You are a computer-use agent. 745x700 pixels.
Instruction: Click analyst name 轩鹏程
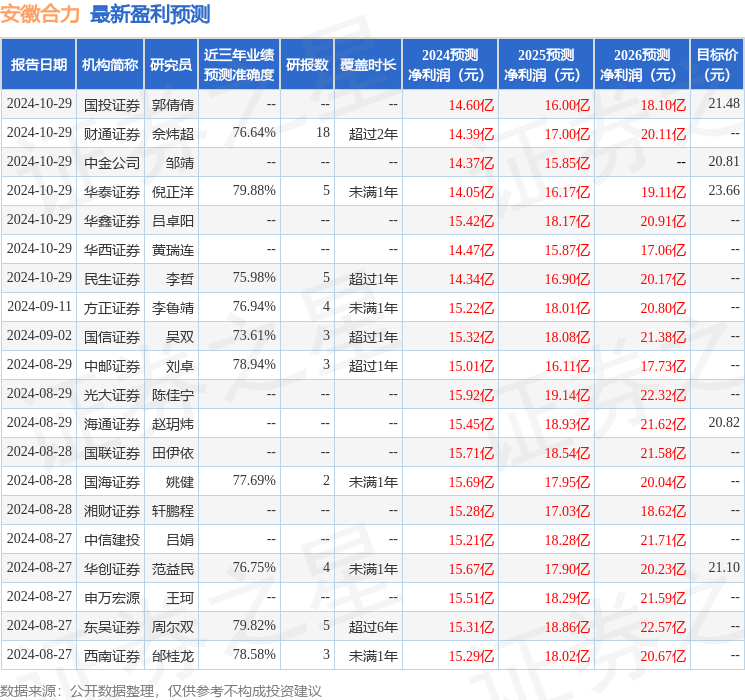click(173, 511)
